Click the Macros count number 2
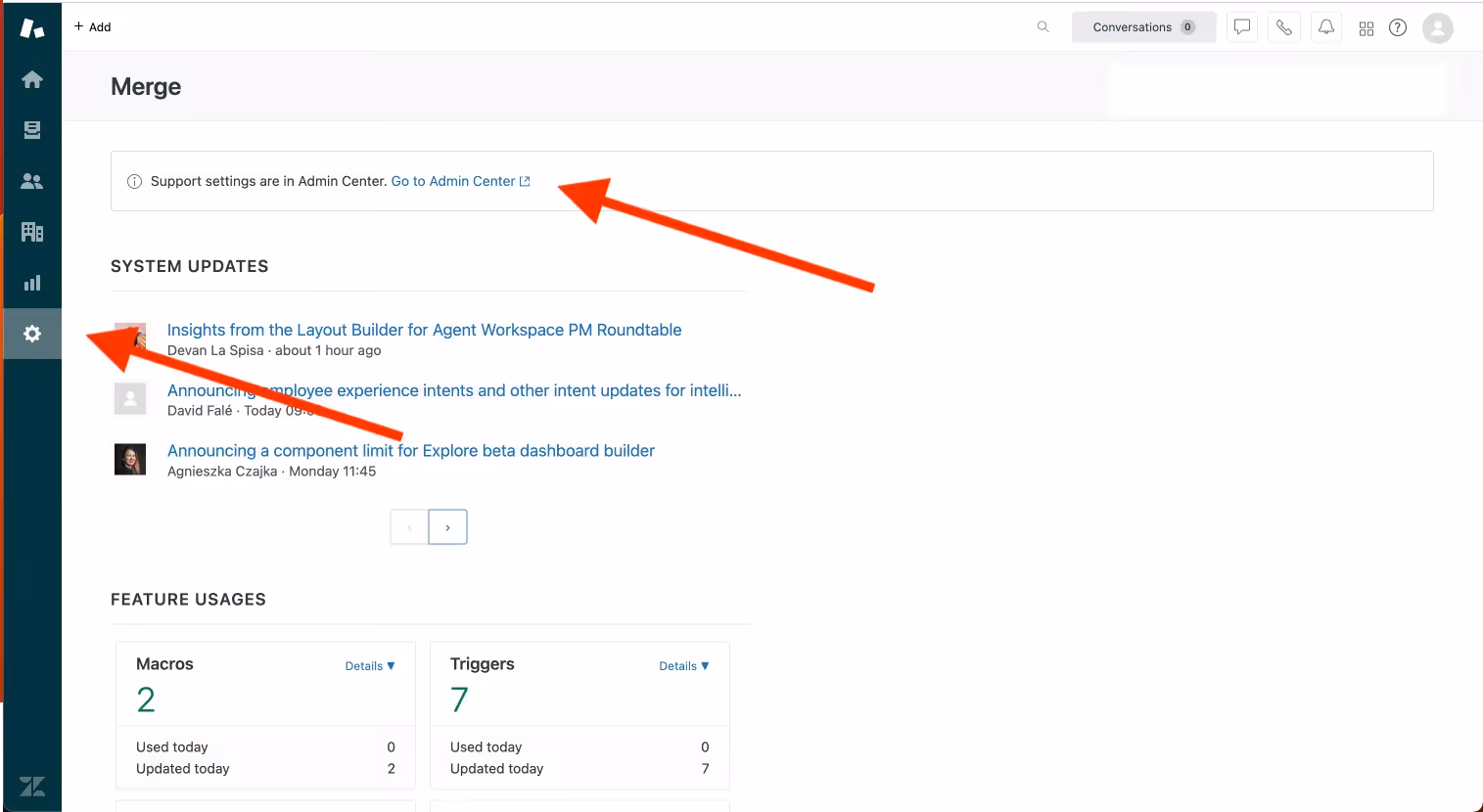Image resolution: width=1483 pixels, height=812 pixels. click(146, 700)
